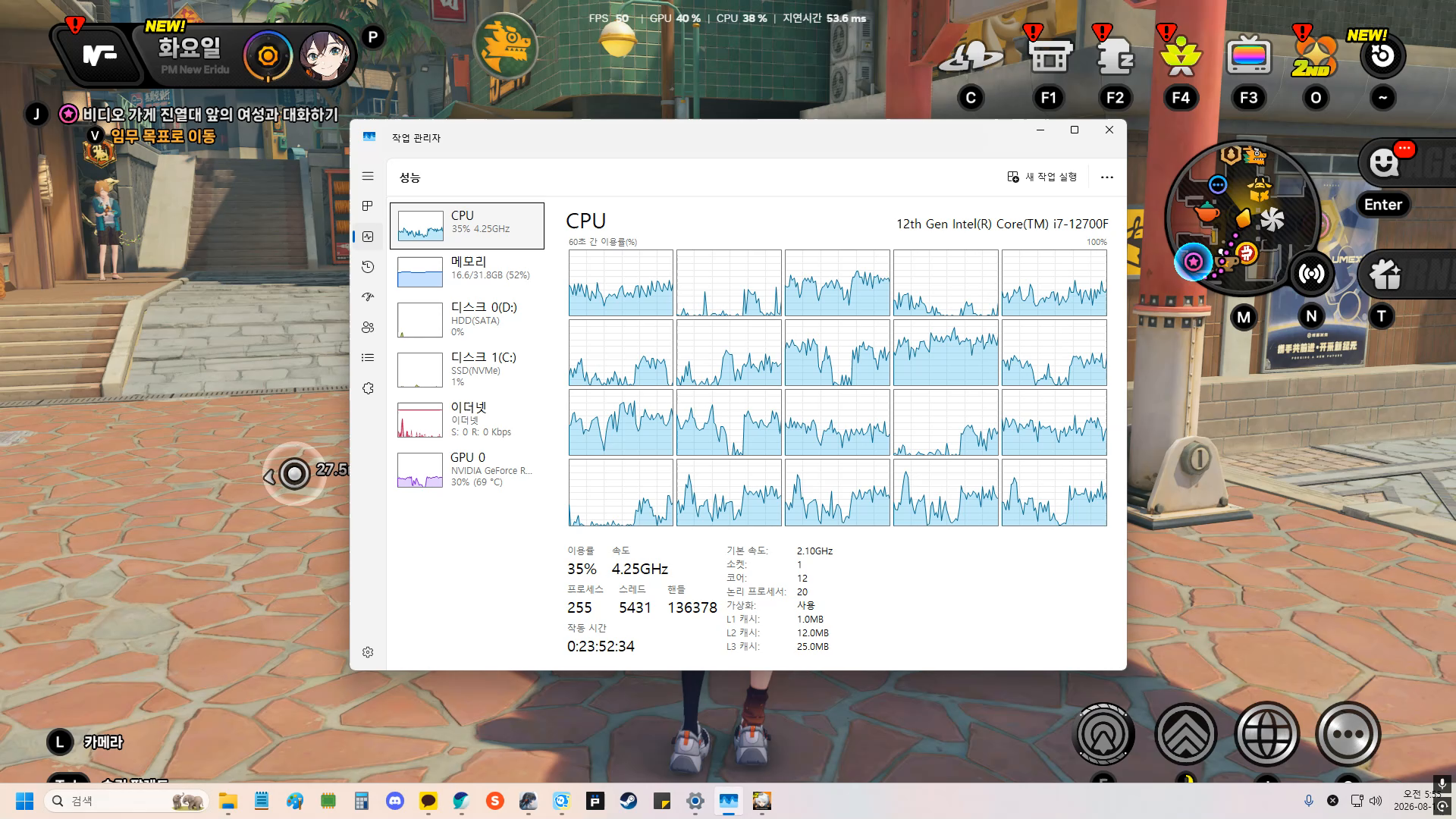Open the yellow KakaoTalk taskbar icon
Viewport: 1456px width, 819px height.
click(428, 801)
